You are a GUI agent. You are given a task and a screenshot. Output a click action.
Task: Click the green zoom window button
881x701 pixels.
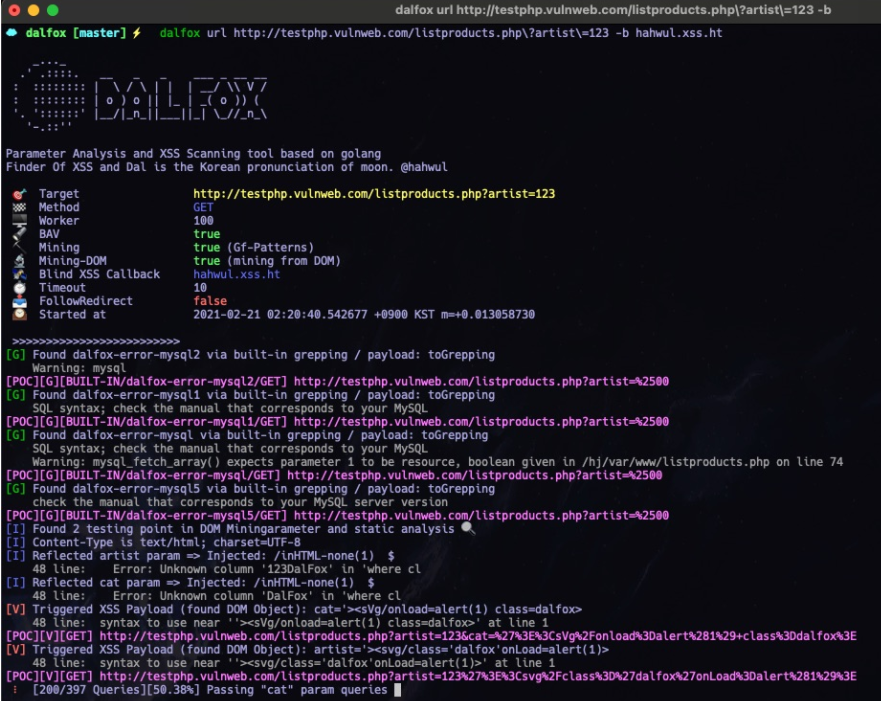[52, 10]
